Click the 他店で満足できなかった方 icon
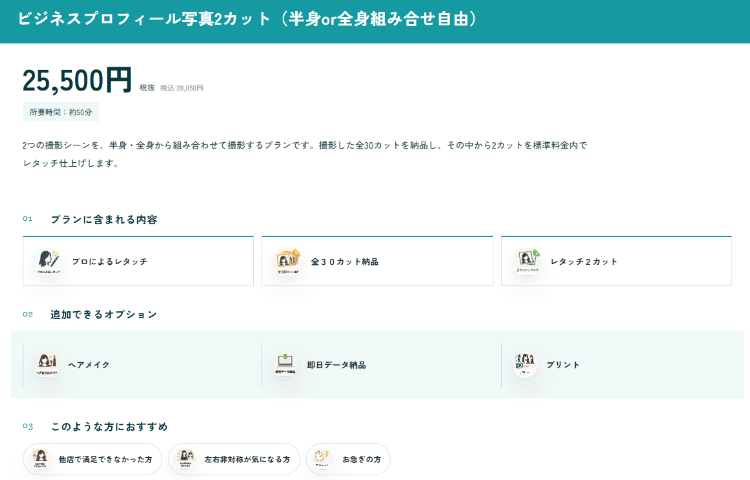750x480 pixels. click(41, 459)
